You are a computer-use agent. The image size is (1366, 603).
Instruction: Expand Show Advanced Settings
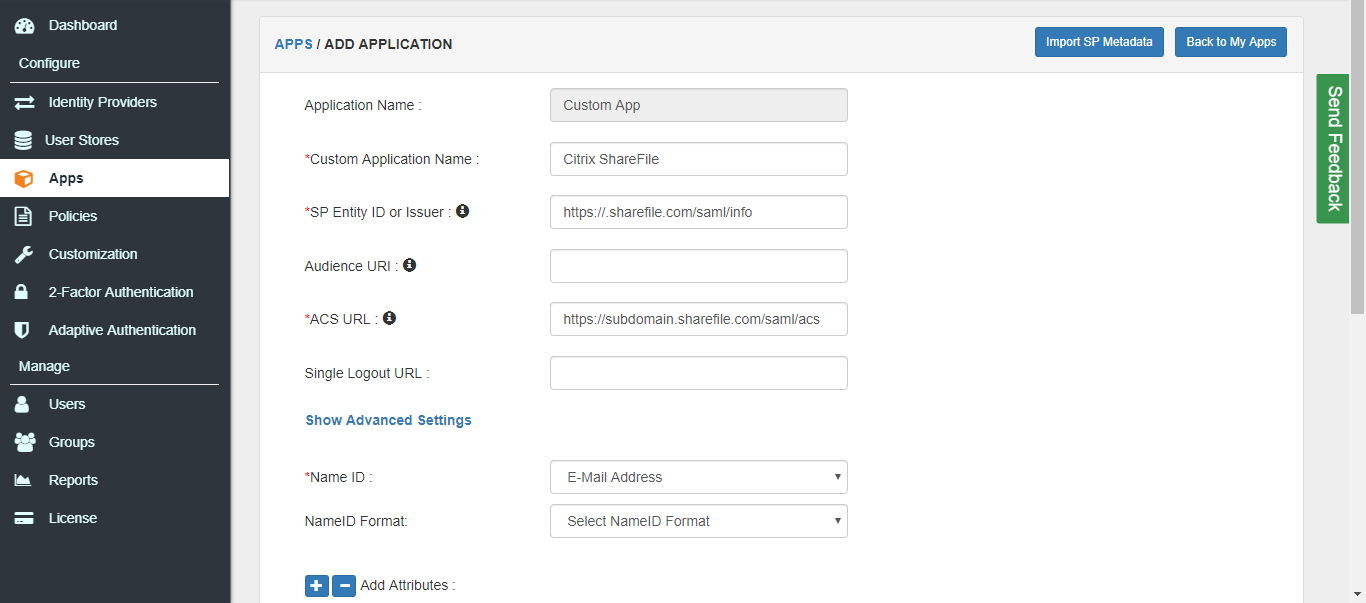(389, 420)
